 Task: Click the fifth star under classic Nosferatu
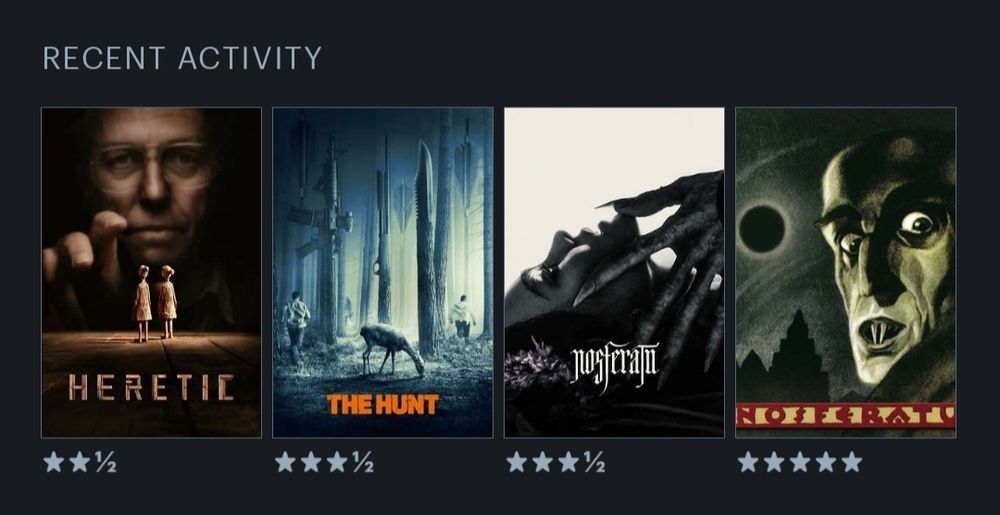(852, 462)
